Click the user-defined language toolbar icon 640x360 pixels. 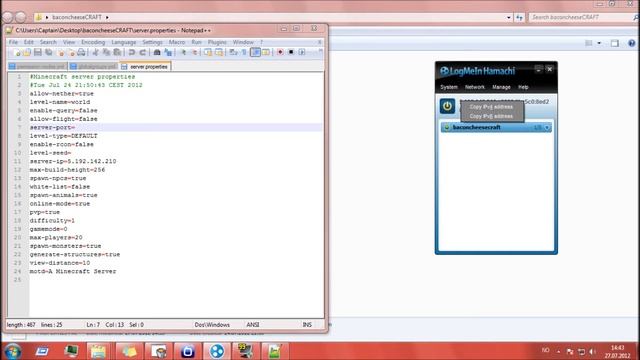pyautogui.click(x=266, y=52)
